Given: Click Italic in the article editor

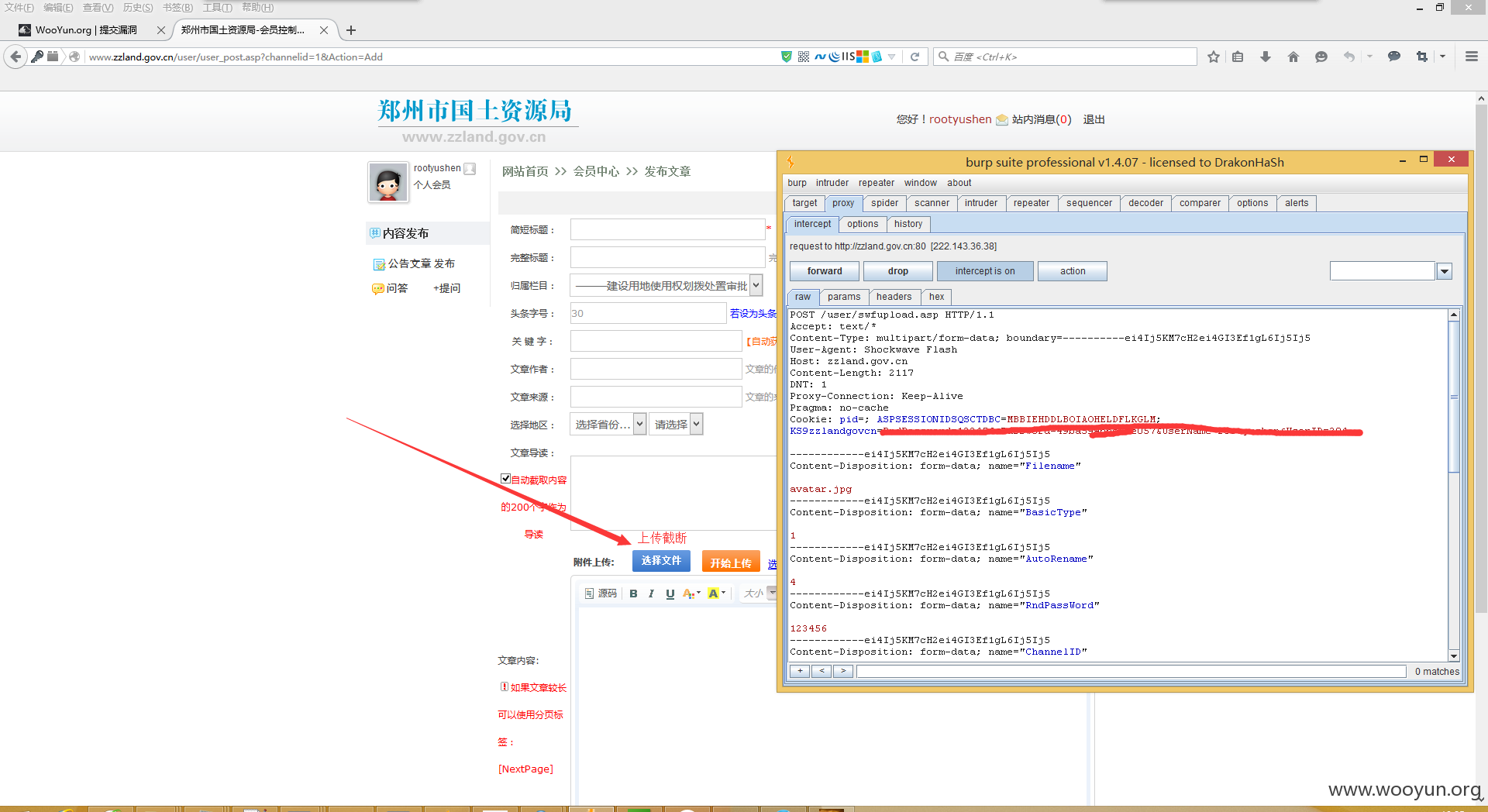Looking at the screenshot, I should (x=651, y=594).
